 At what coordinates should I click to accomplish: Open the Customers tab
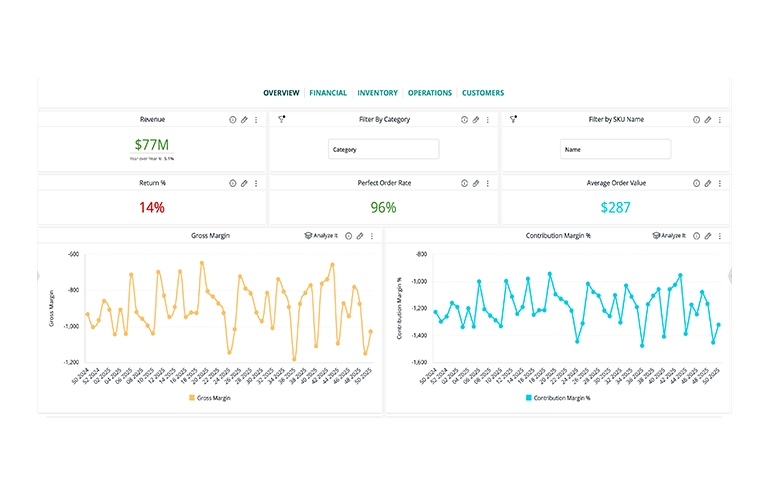[x=483, y=93]
